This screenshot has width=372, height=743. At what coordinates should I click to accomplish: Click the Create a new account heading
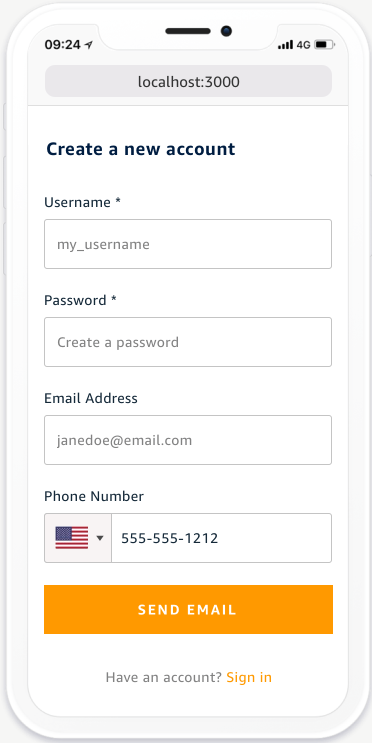coord(141,149)
